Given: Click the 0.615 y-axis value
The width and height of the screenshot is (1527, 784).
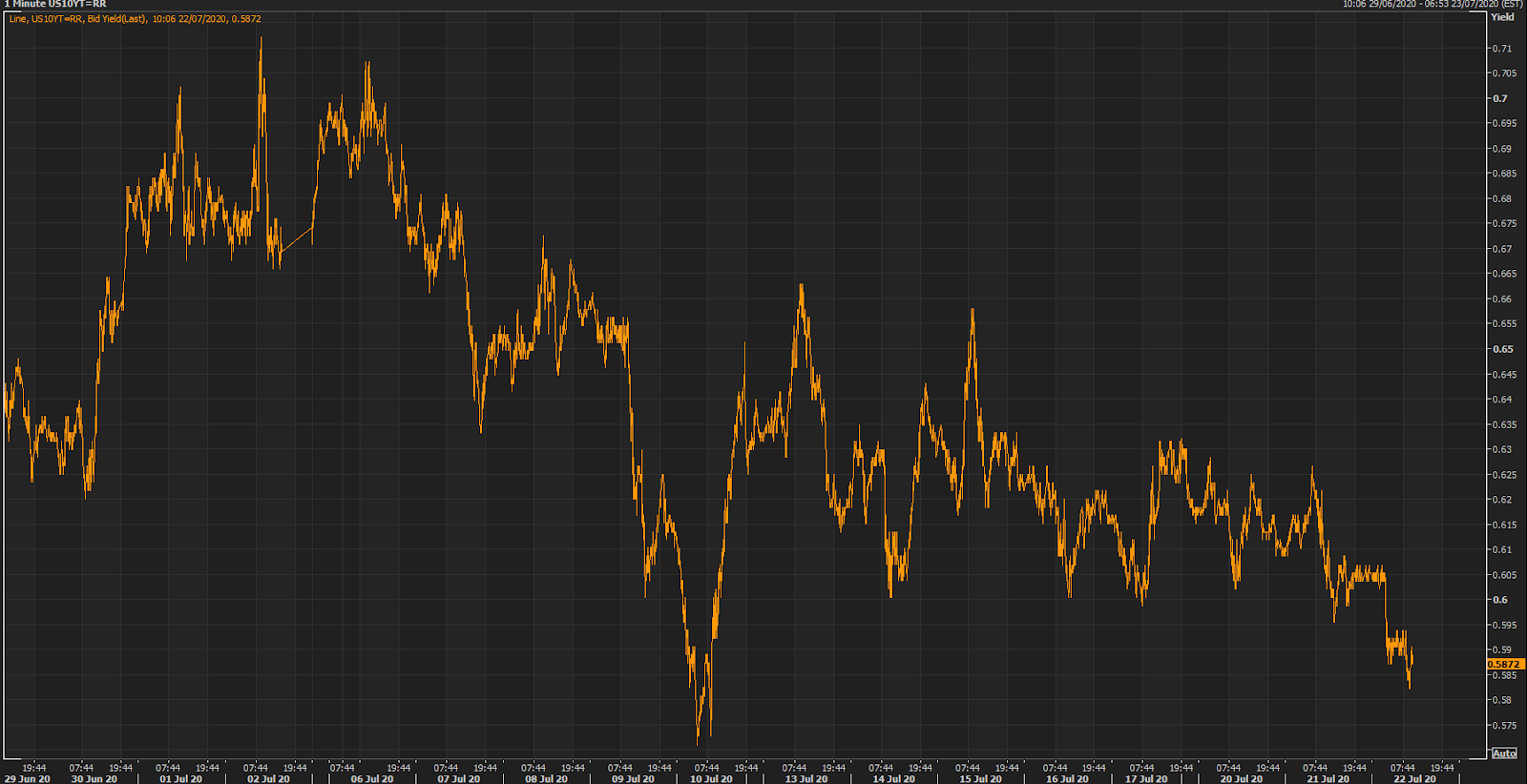Looking at the screenshot, I should point(1504,525).
